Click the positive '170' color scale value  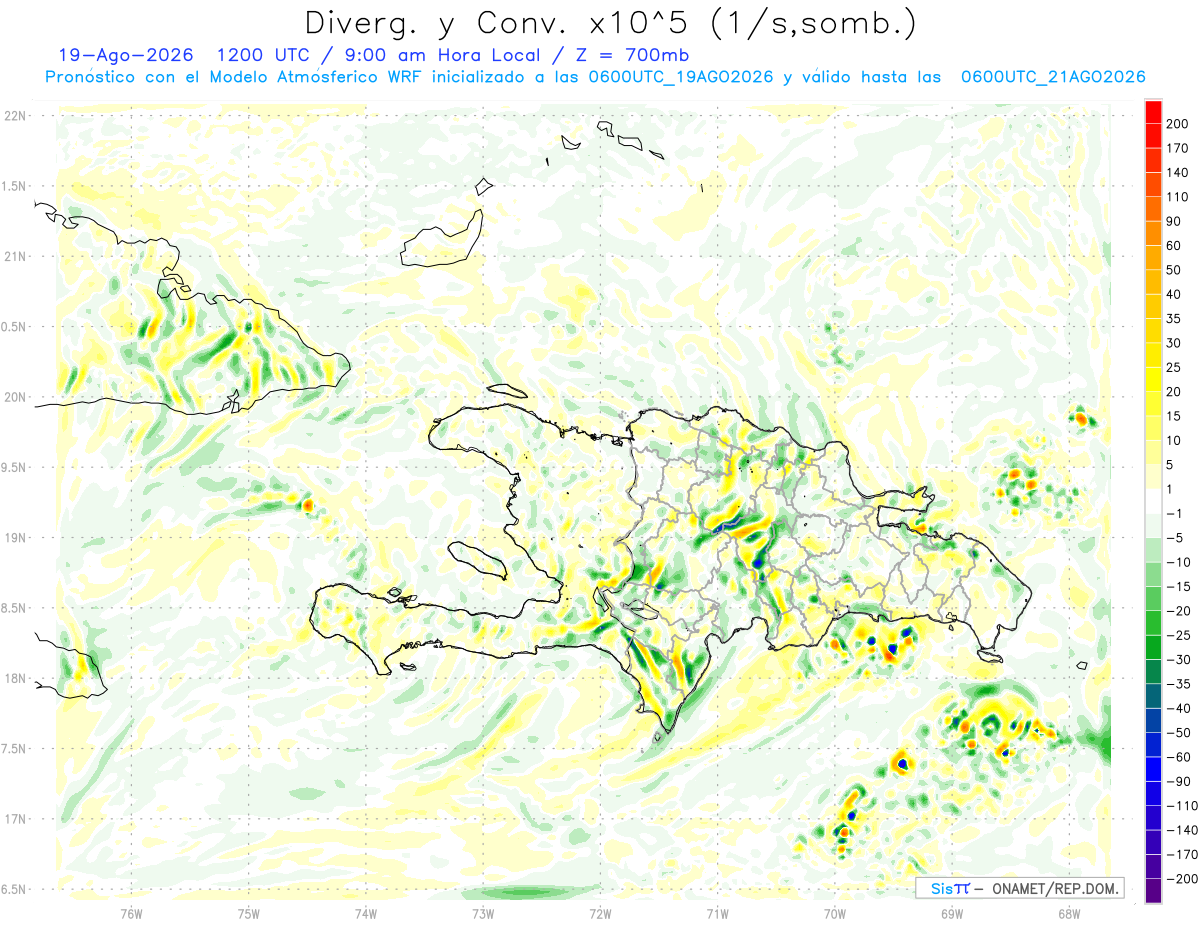[x=1177, y=148]
